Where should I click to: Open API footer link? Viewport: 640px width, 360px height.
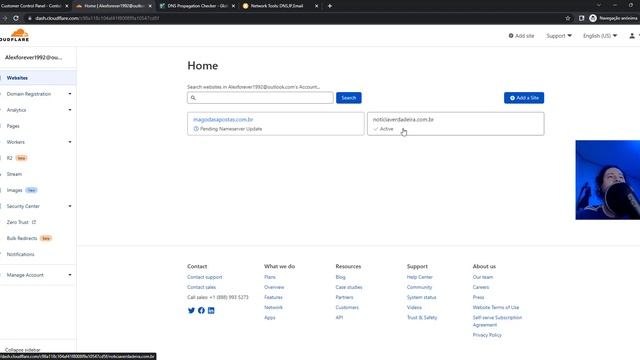(x=339, y=318)
